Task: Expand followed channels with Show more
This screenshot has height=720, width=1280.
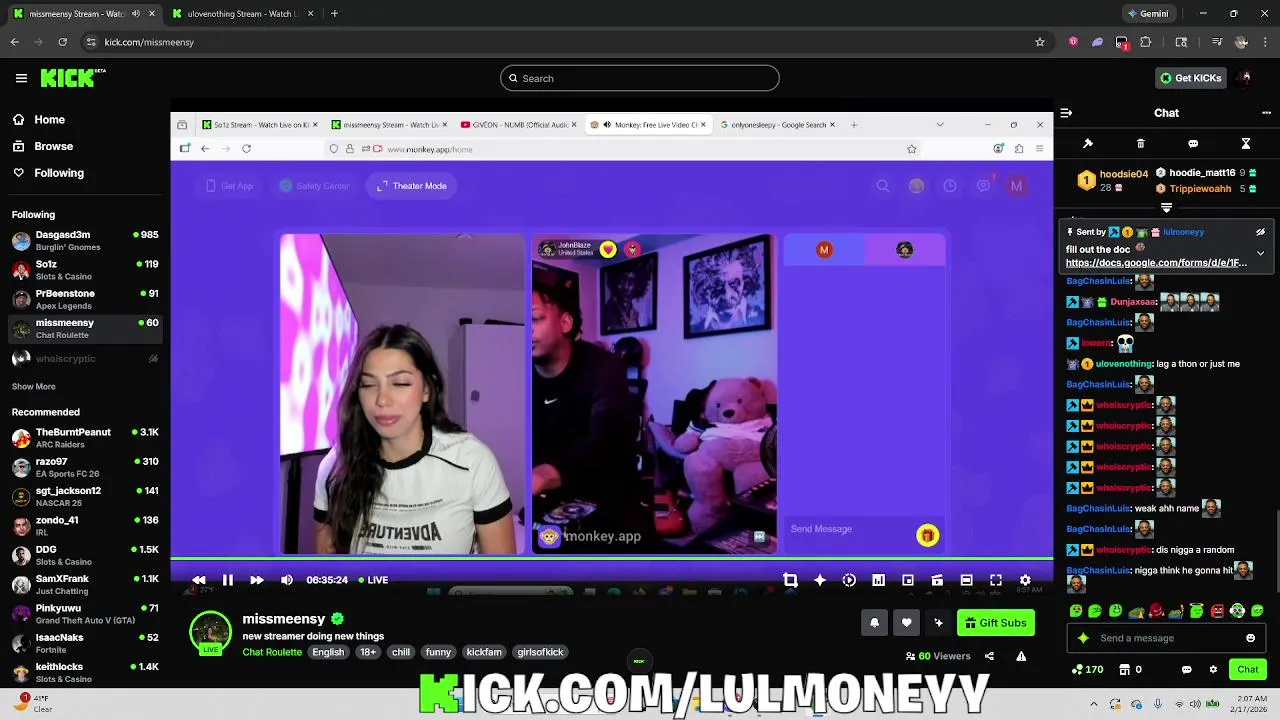Action: pyautogui.click(x=34, y=387)
